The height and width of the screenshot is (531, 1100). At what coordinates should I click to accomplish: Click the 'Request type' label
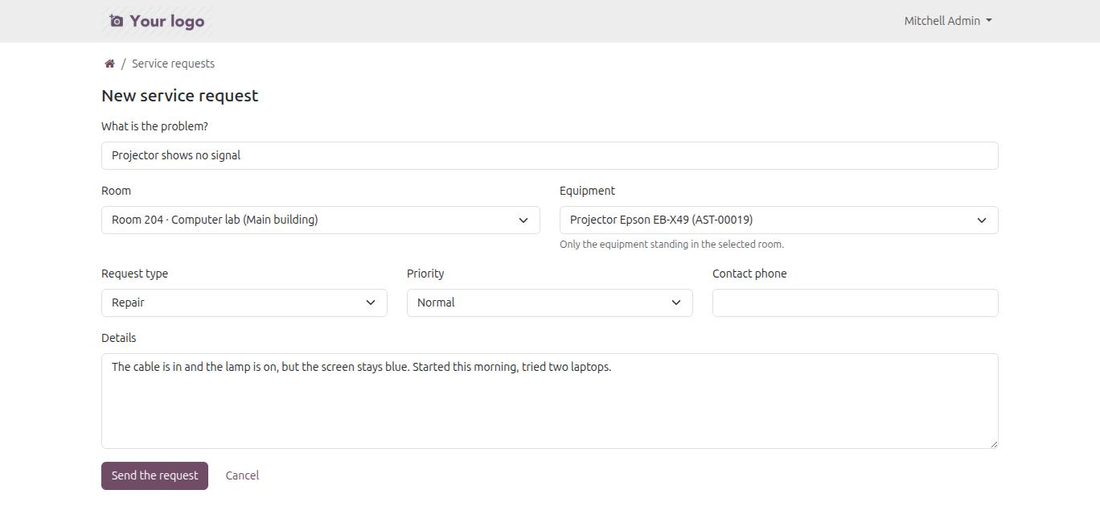(135, 274)
